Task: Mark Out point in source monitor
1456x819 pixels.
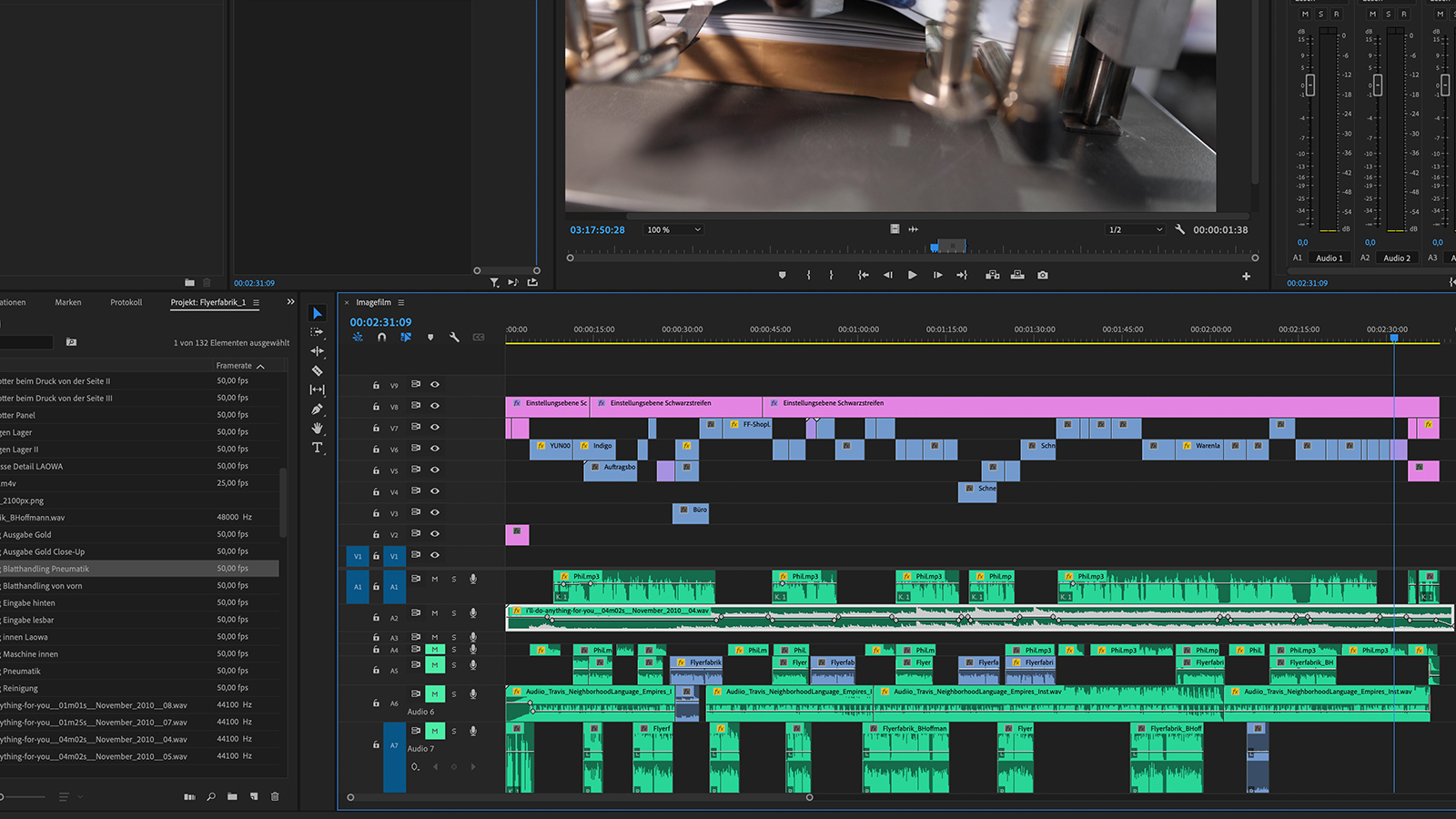Action: [x=831, y=275]
